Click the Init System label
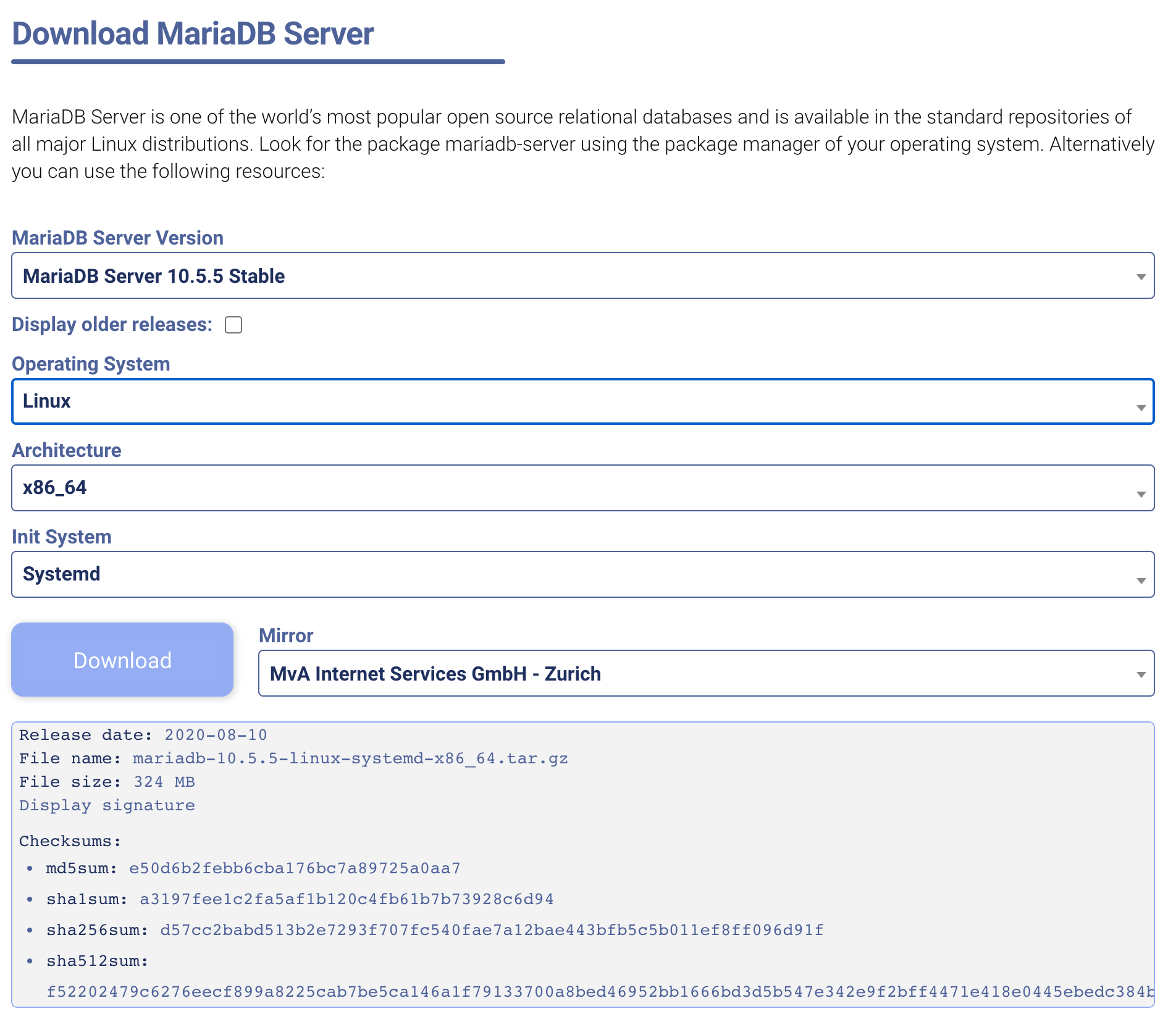The image size is (1176, 1019). coord(62,537)
